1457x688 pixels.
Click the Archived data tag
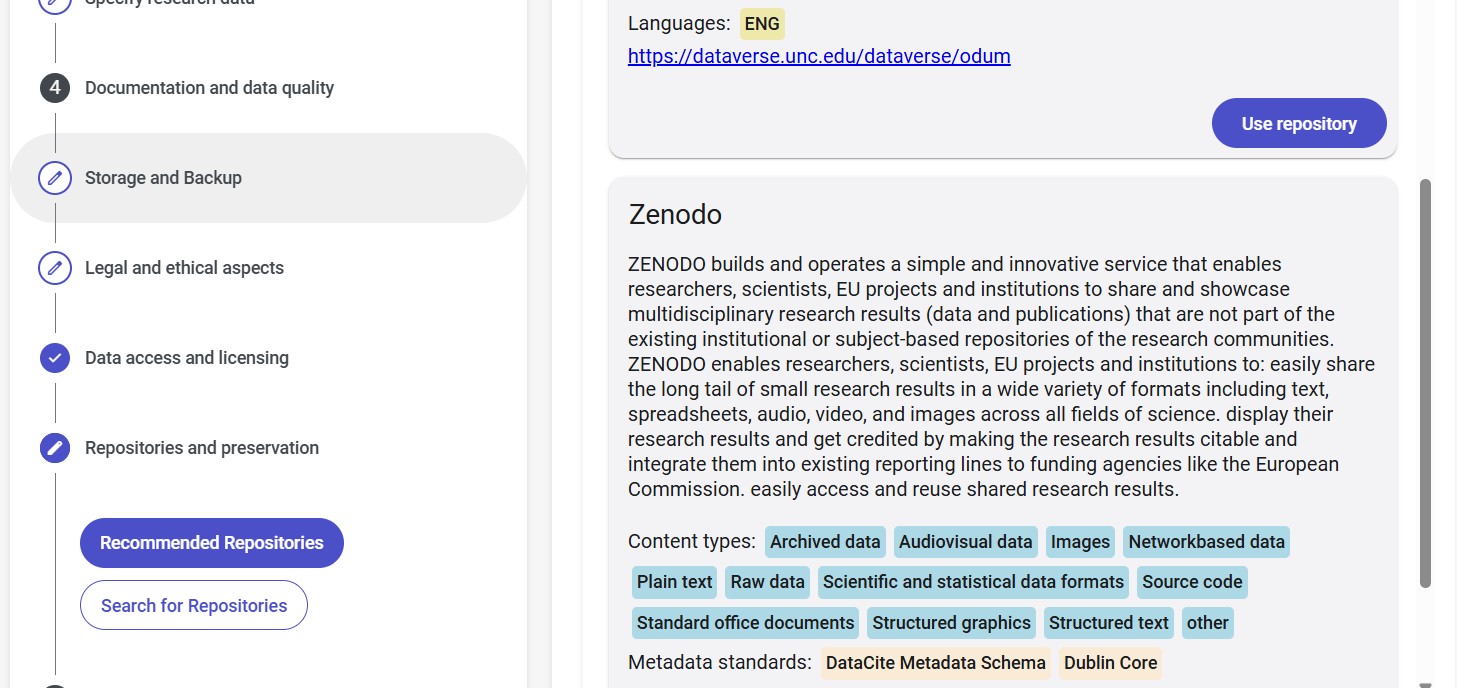(825, 542)
